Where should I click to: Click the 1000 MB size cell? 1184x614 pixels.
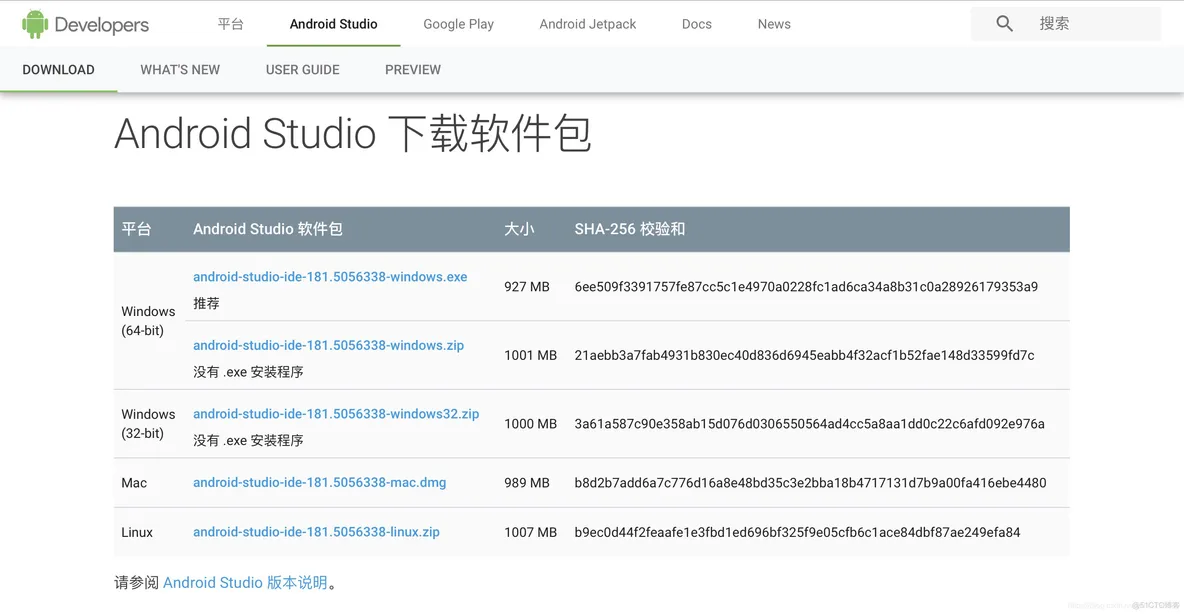tap(530, 424)
